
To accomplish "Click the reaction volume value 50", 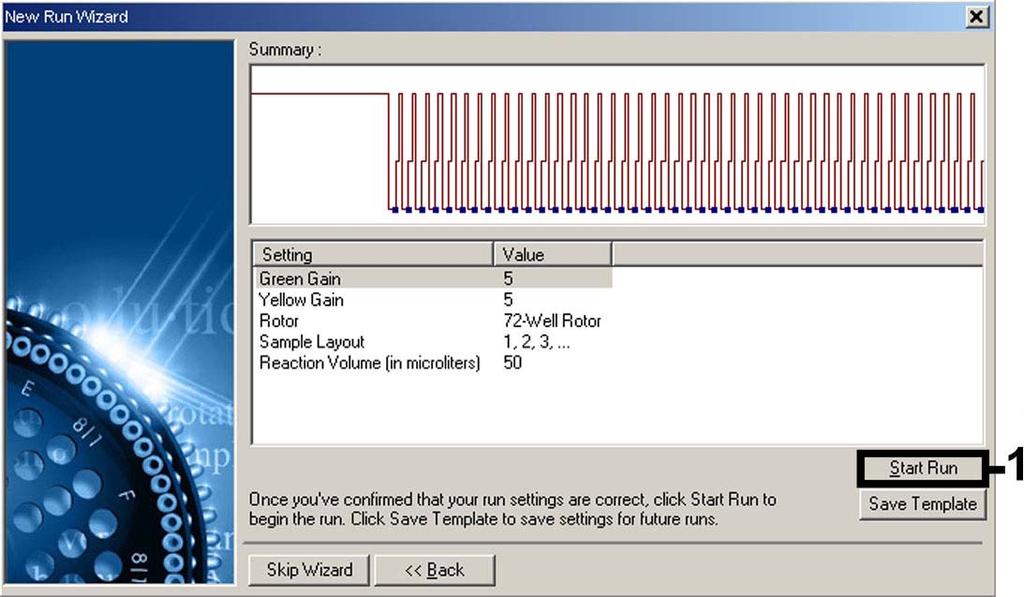I will pyautogui.click(x=513, y=363).
